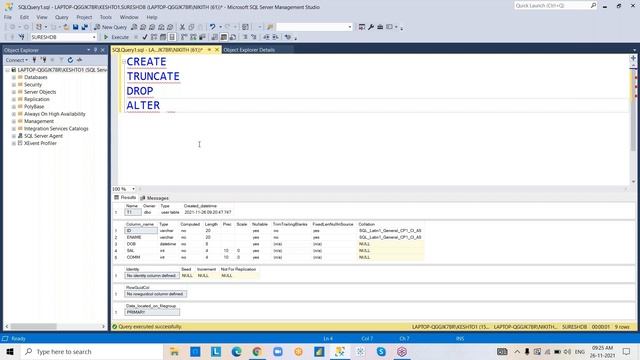Click the Save All icon
Screen dimensions: 640x360
pyautogui.click(x=84, y=27)
